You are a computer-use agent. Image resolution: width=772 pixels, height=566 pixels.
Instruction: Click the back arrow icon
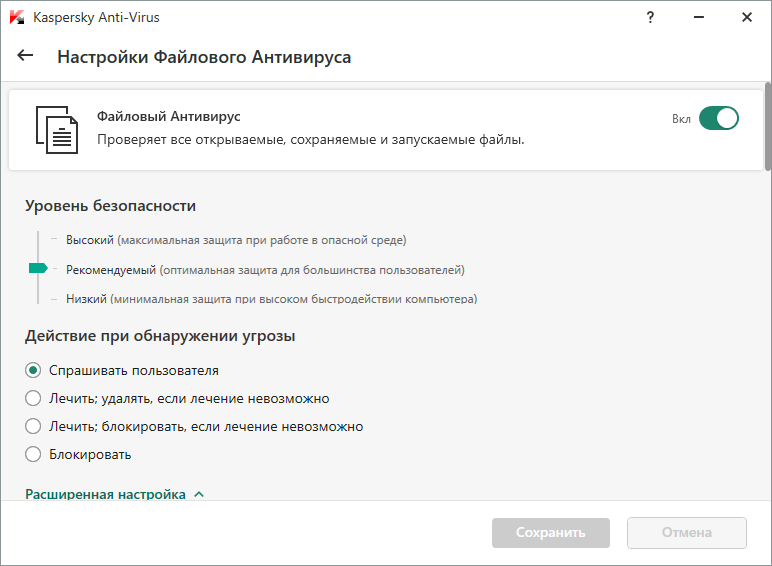tap(25, 56)
